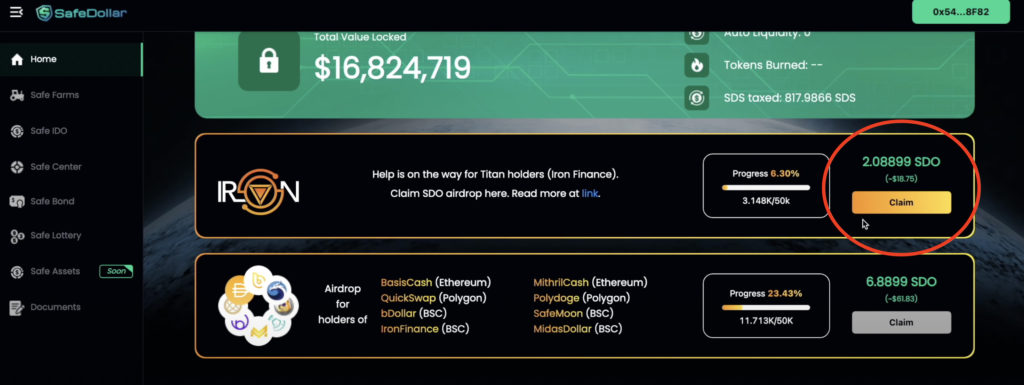Click the SafeDollar shield logo
This screenshot has width=1024, height=385.
coord(45,12)
